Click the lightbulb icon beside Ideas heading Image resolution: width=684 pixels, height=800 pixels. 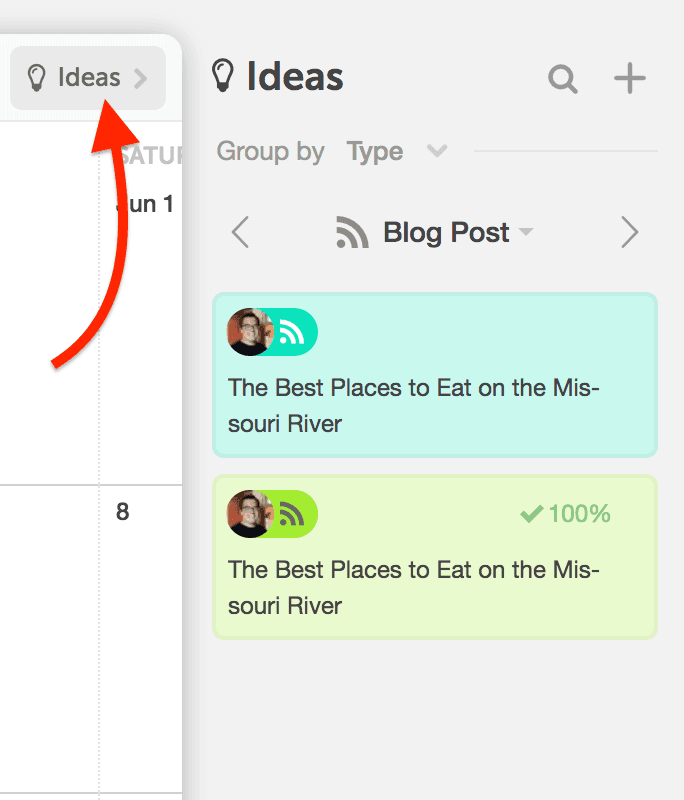click(223, 76)
